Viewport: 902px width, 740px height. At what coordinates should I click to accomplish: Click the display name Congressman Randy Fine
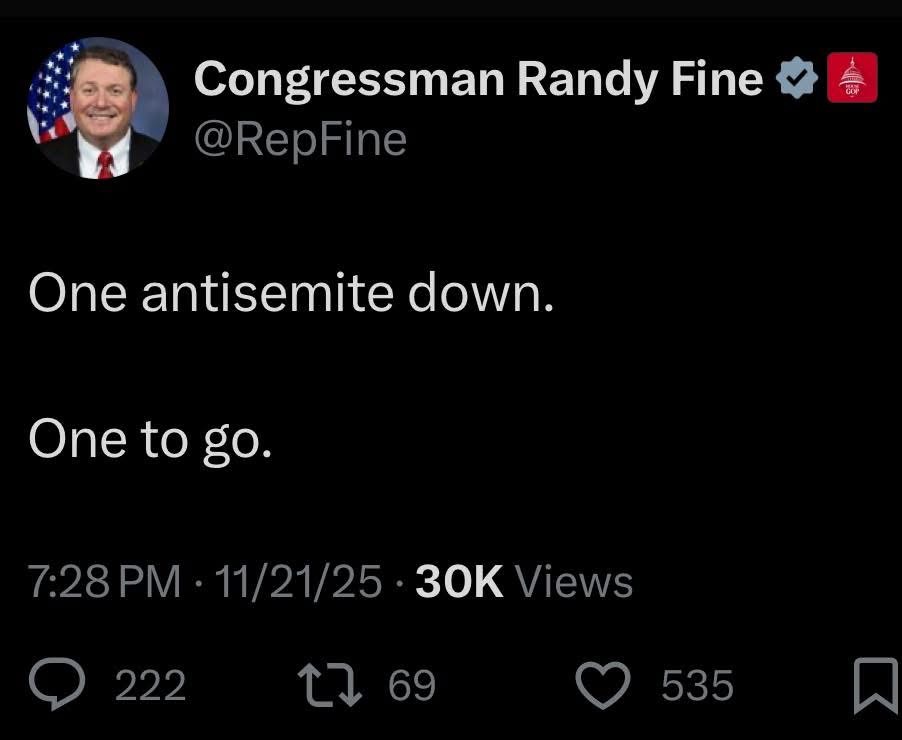[x=479, y=79]
